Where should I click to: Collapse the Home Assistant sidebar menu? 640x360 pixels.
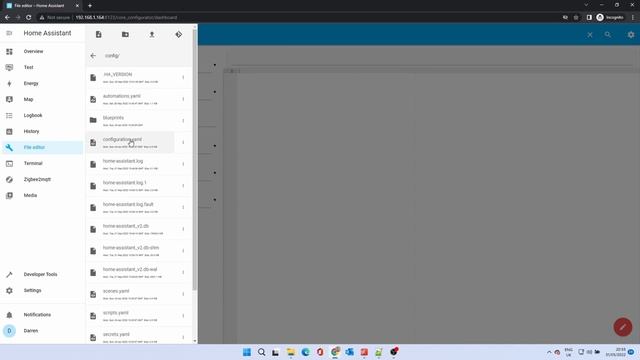9,33
